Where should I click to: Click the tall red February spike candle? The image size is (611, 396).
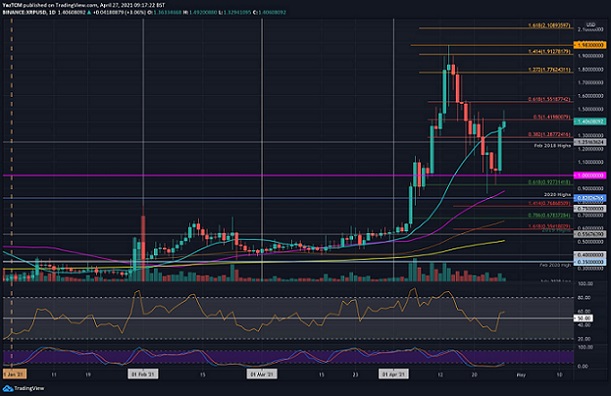coord(143,248)
